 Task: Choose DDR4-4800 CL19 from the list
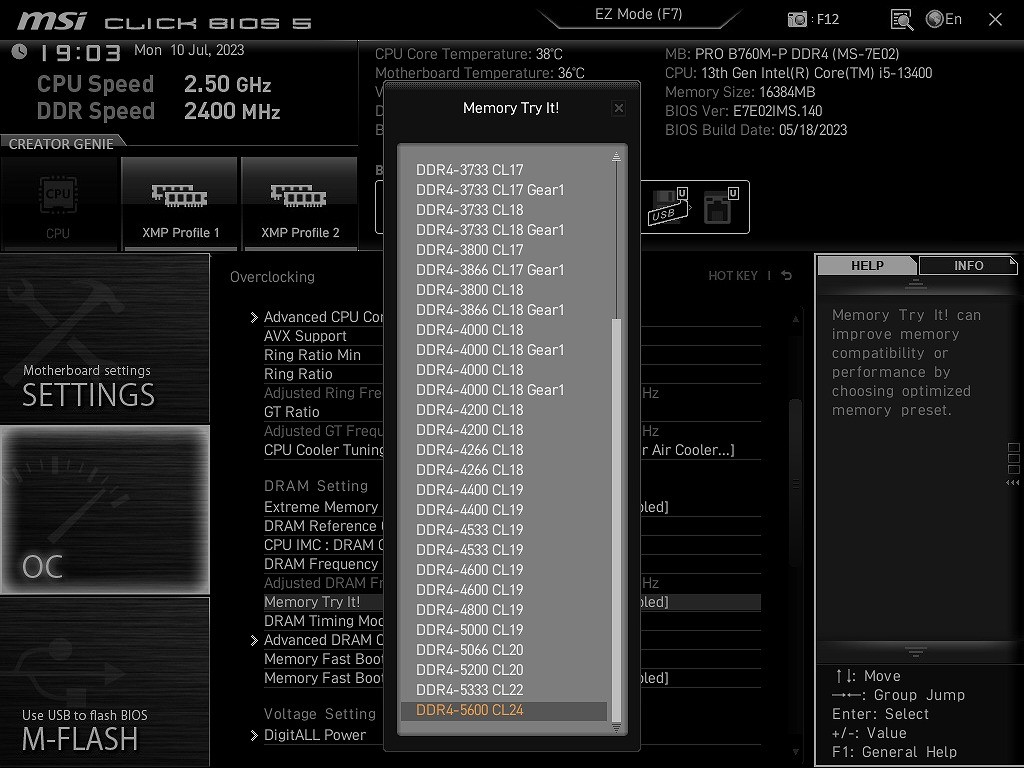[469, 610]
